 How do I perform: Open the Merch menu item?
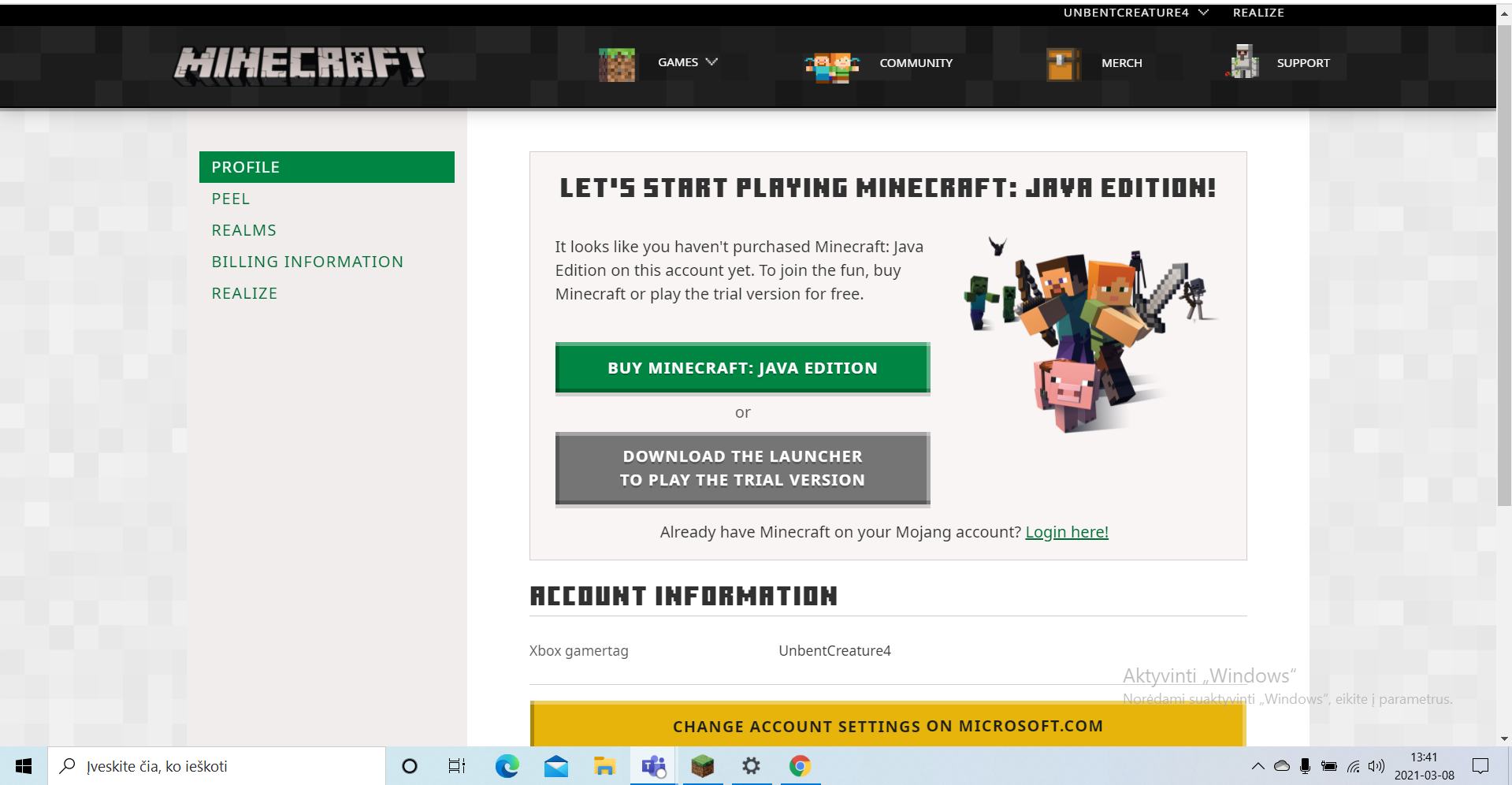click(x=1122, y=63)
